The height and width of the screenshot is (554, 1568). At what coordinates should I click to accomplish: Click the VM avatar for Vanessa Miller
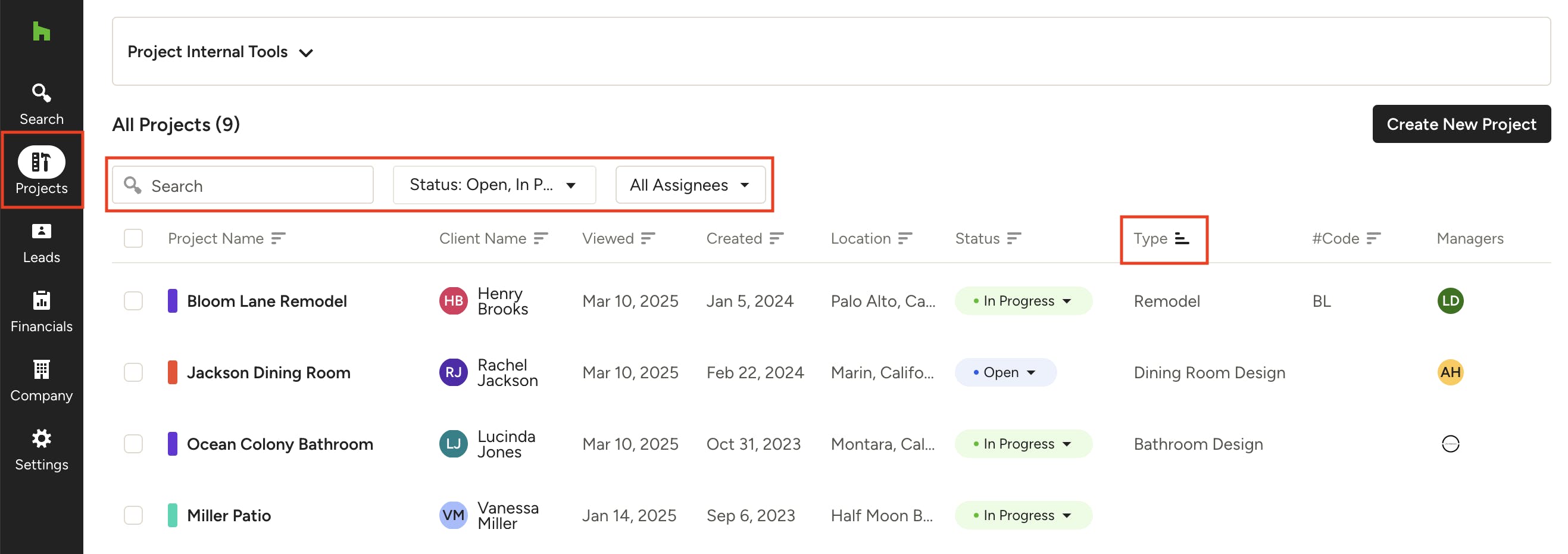(453, 515)
